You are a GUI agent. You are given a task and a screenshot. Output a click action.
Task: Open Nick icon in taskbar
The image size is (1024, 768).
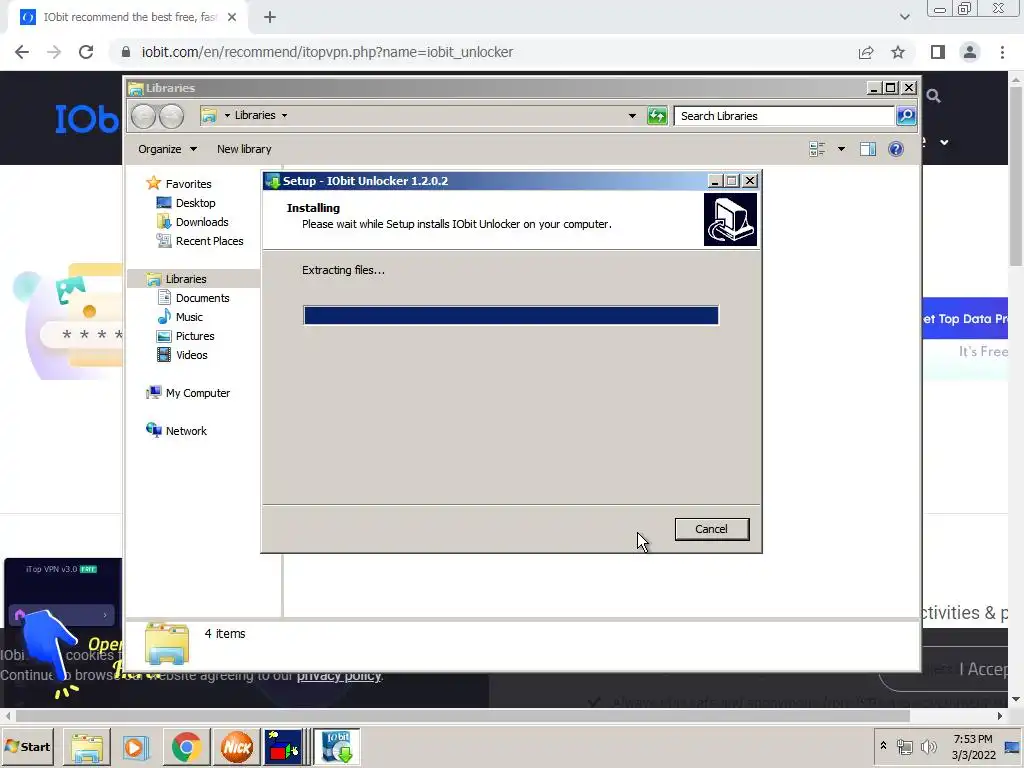236,747
